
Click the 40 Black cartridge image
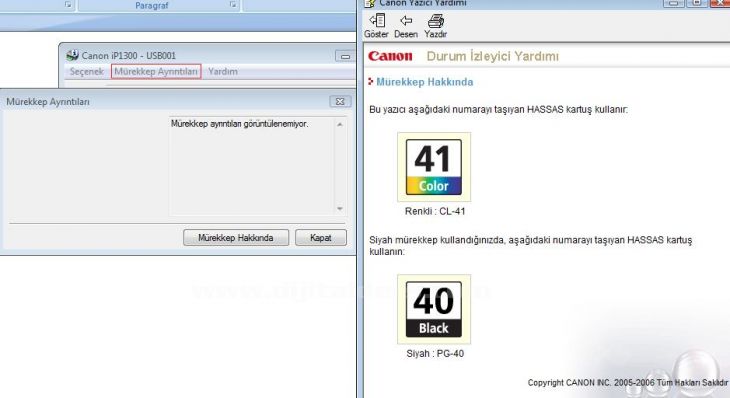434,309
